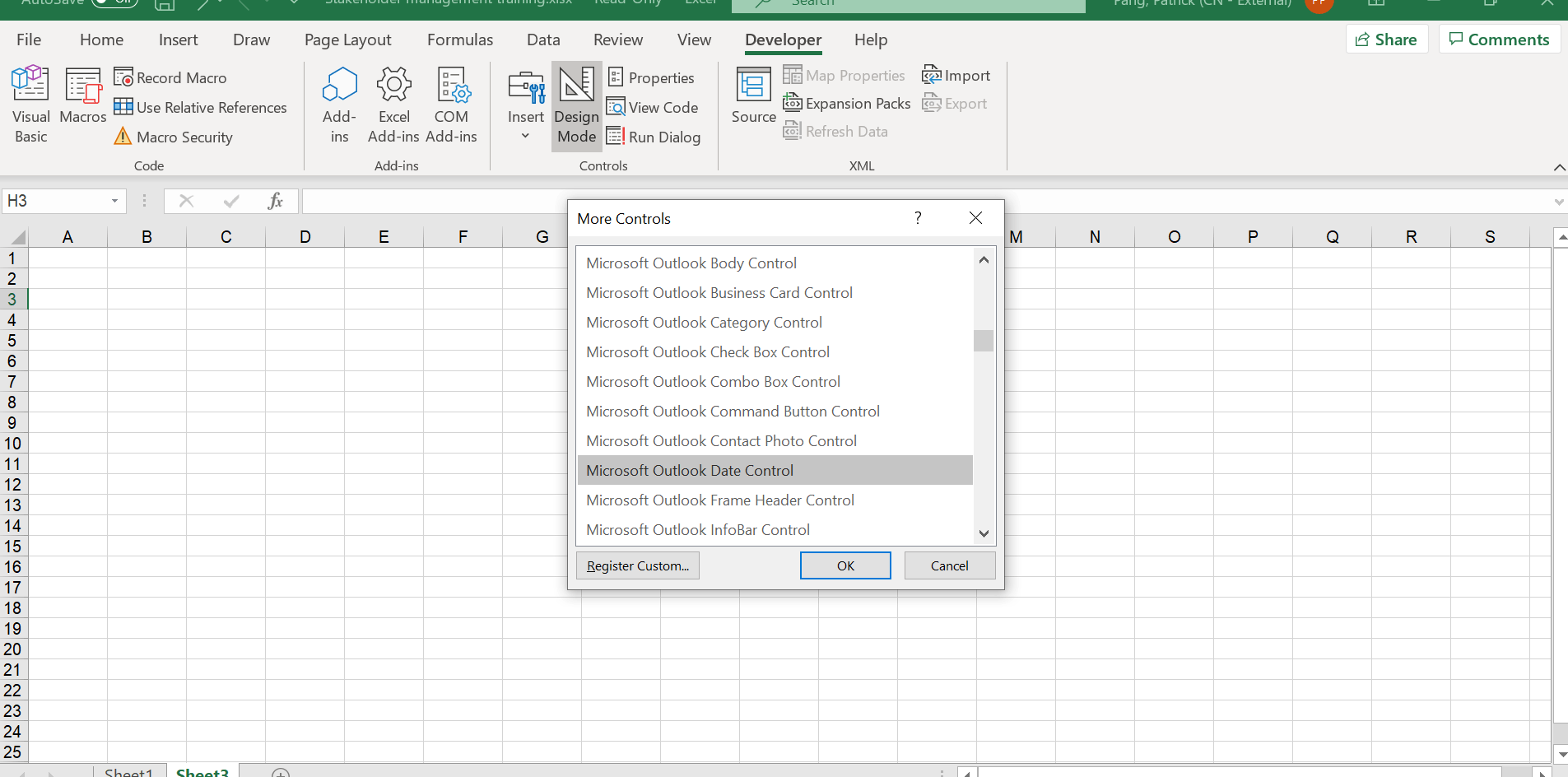Confirm More Controls with OK
Image resolution: width=1568 pixels, height=777 pixels.
pos(845,565)
